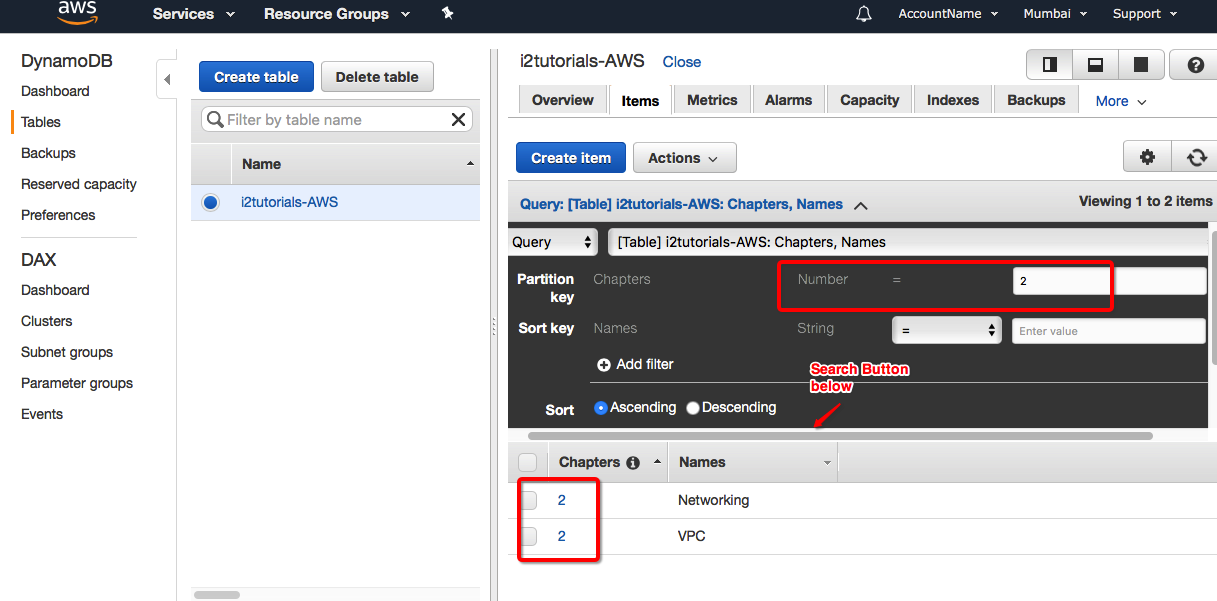Click the AWS logo home icon

click(x=77, y=13)
